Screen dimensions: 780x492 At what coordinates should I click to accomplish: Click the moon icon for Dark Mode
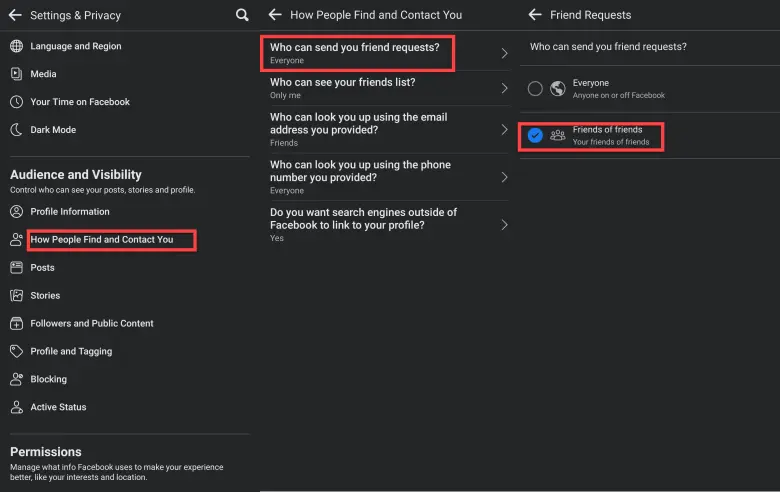16,130
